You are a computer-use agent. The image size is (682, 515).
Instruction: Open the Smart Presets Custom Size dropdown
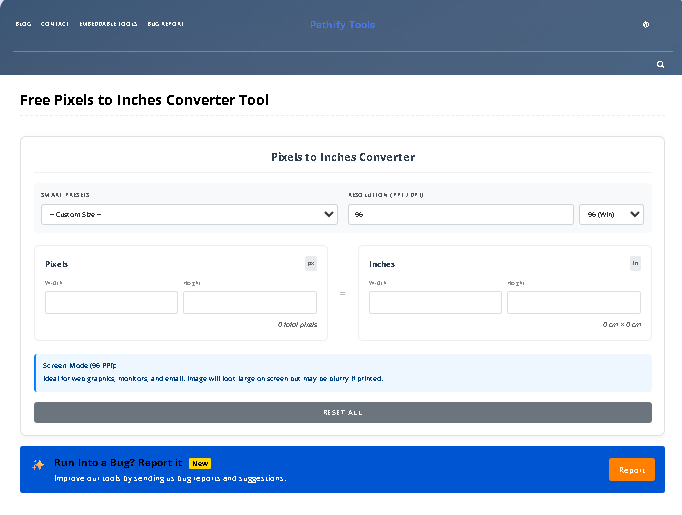pos(189,214)
